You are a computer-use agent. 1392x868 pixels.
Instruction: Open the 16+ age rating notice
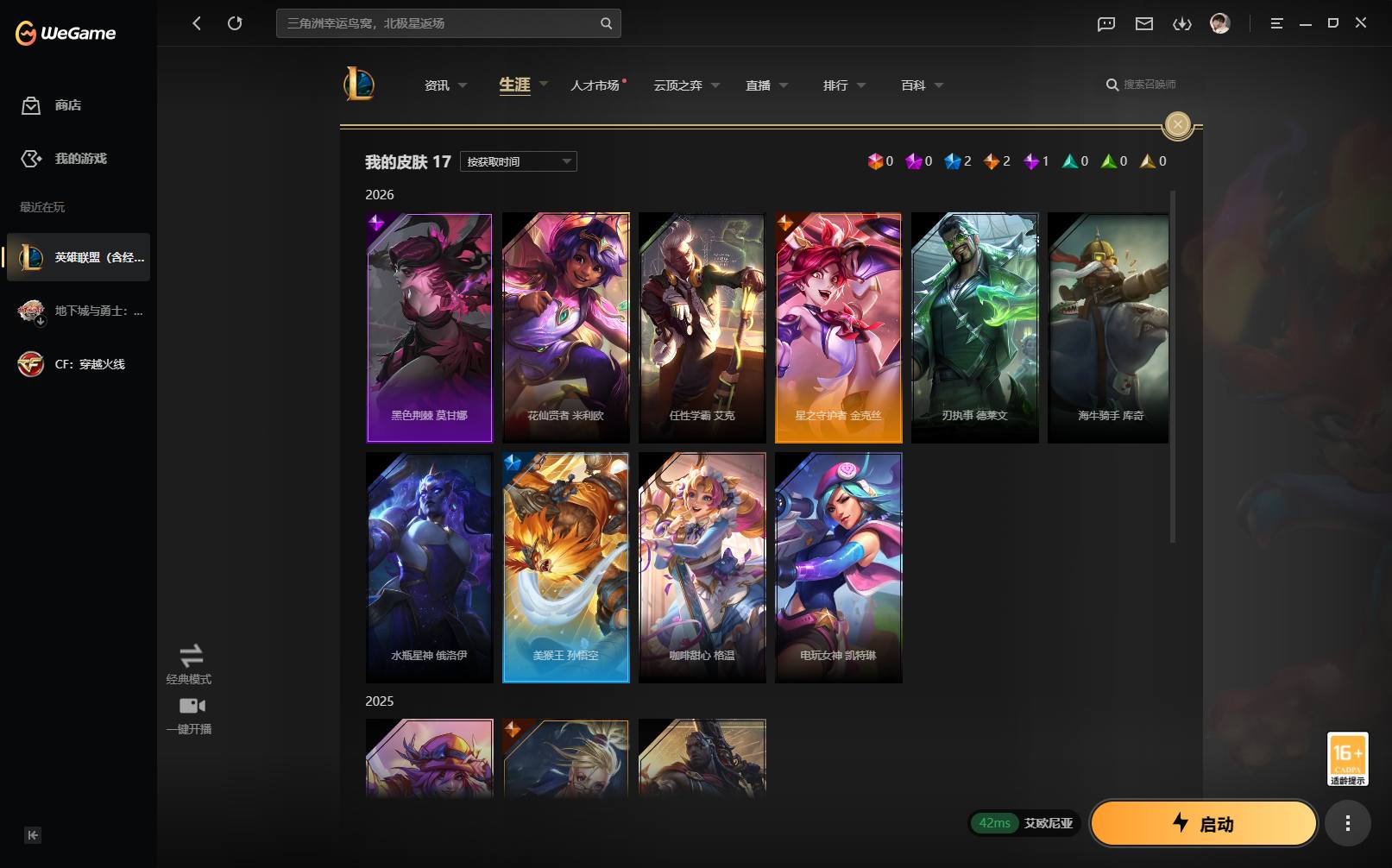tap(1347, 758)
